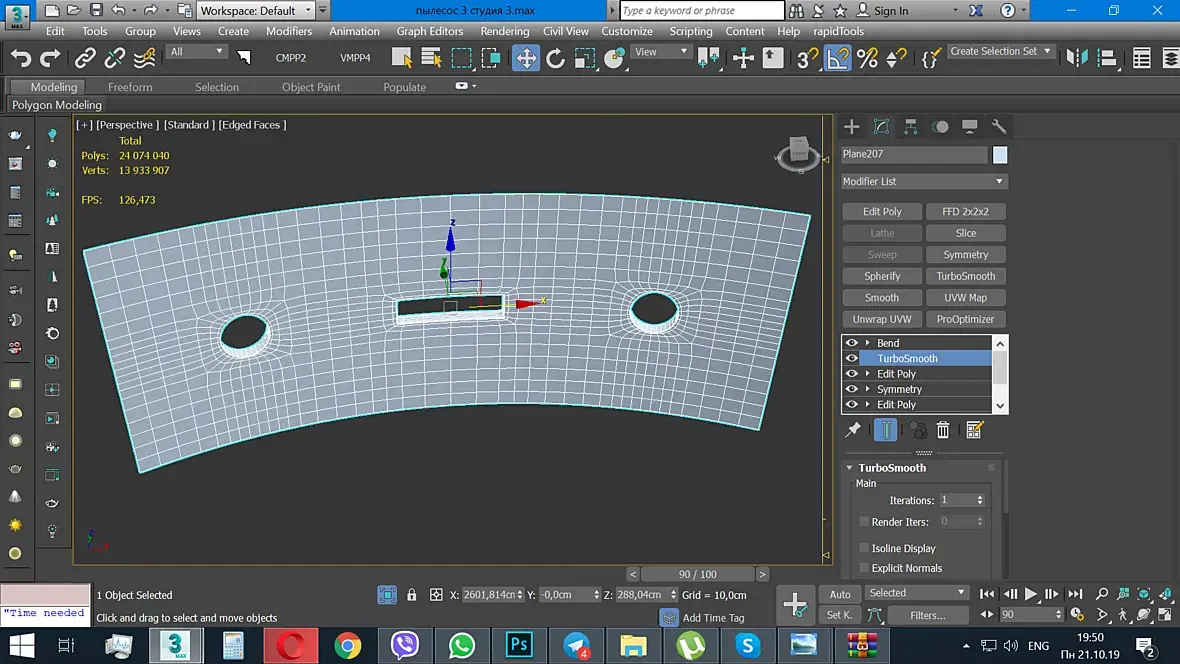Open the Rendering menu

coord(504,31)
